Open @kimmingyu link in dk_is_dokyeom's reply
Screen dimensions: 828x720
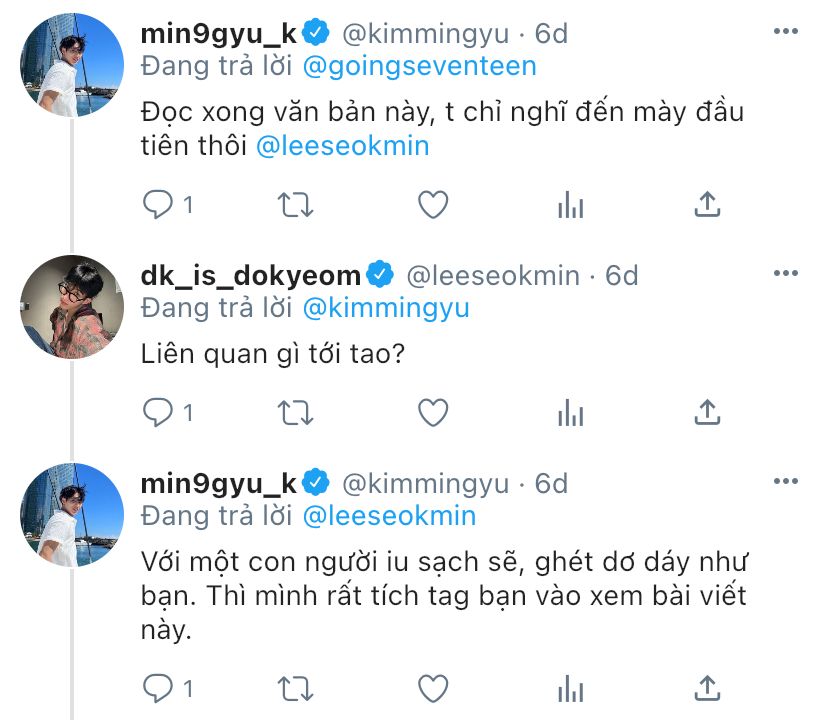point(386,307)
